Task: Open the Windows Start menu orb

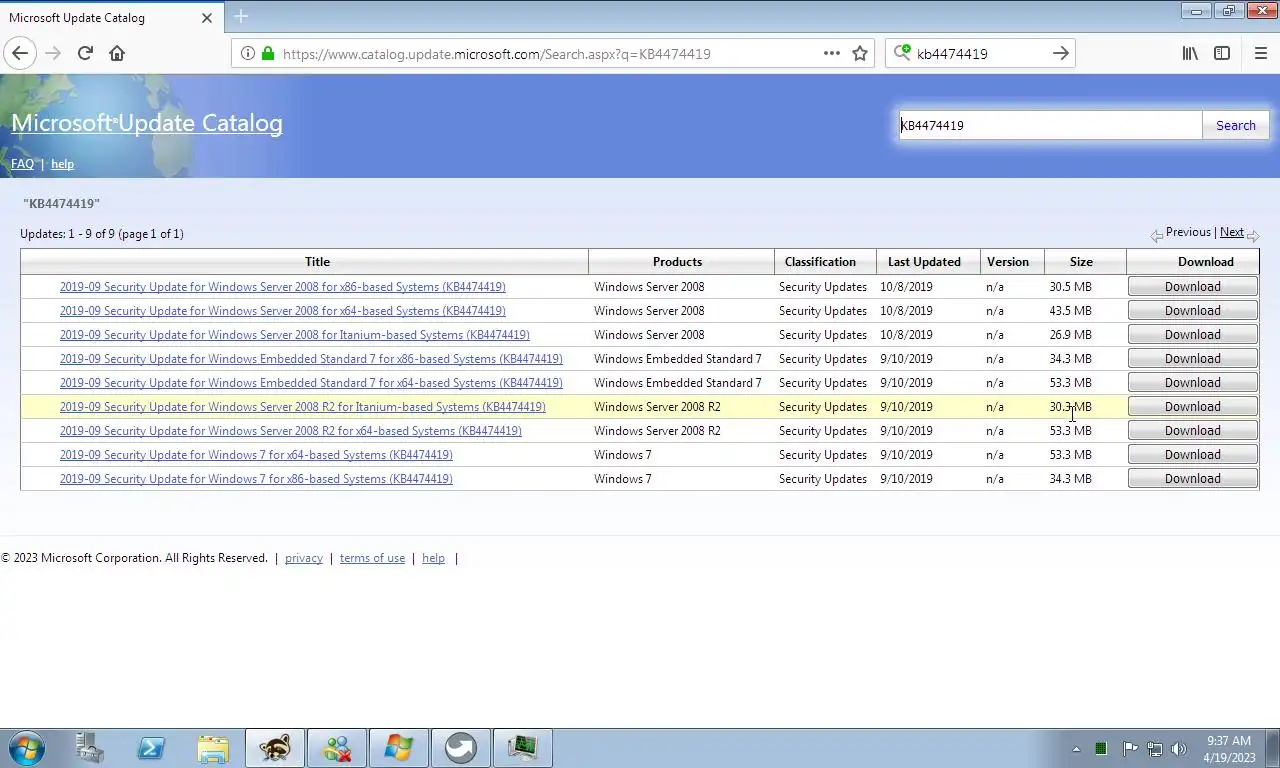Action: pos(26,748)
